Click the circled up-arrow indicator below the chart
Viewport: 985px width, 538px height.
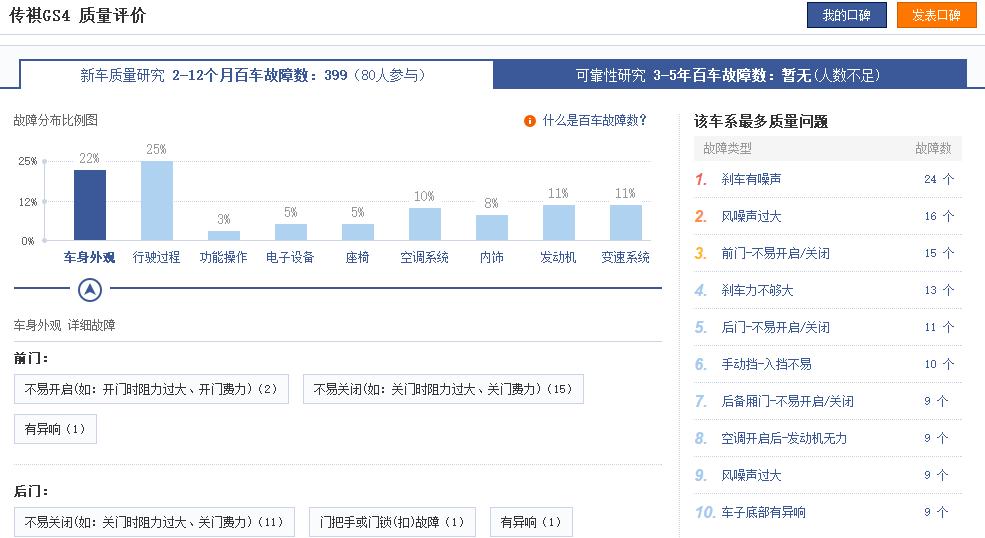(90, 290)
